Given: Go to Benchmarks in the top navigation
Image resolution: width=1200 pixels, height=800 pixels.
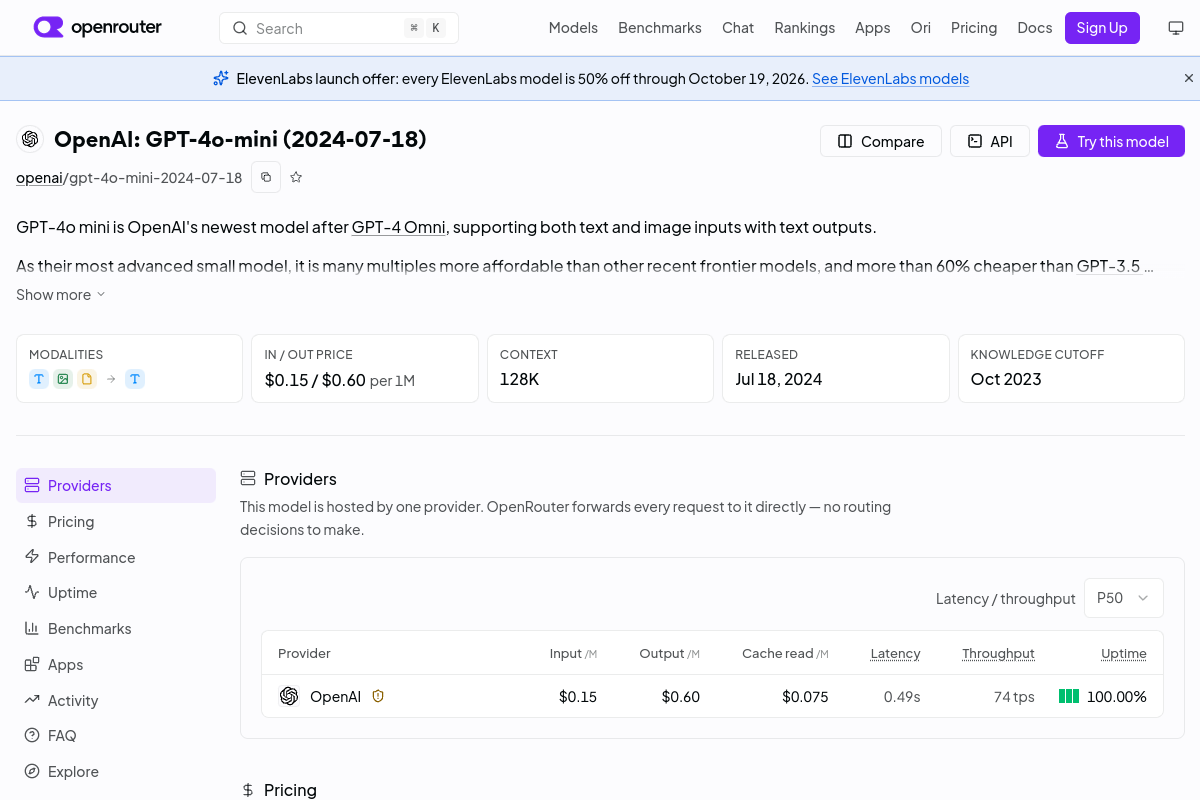Looking at the screenshot, I should pos(660,28).
